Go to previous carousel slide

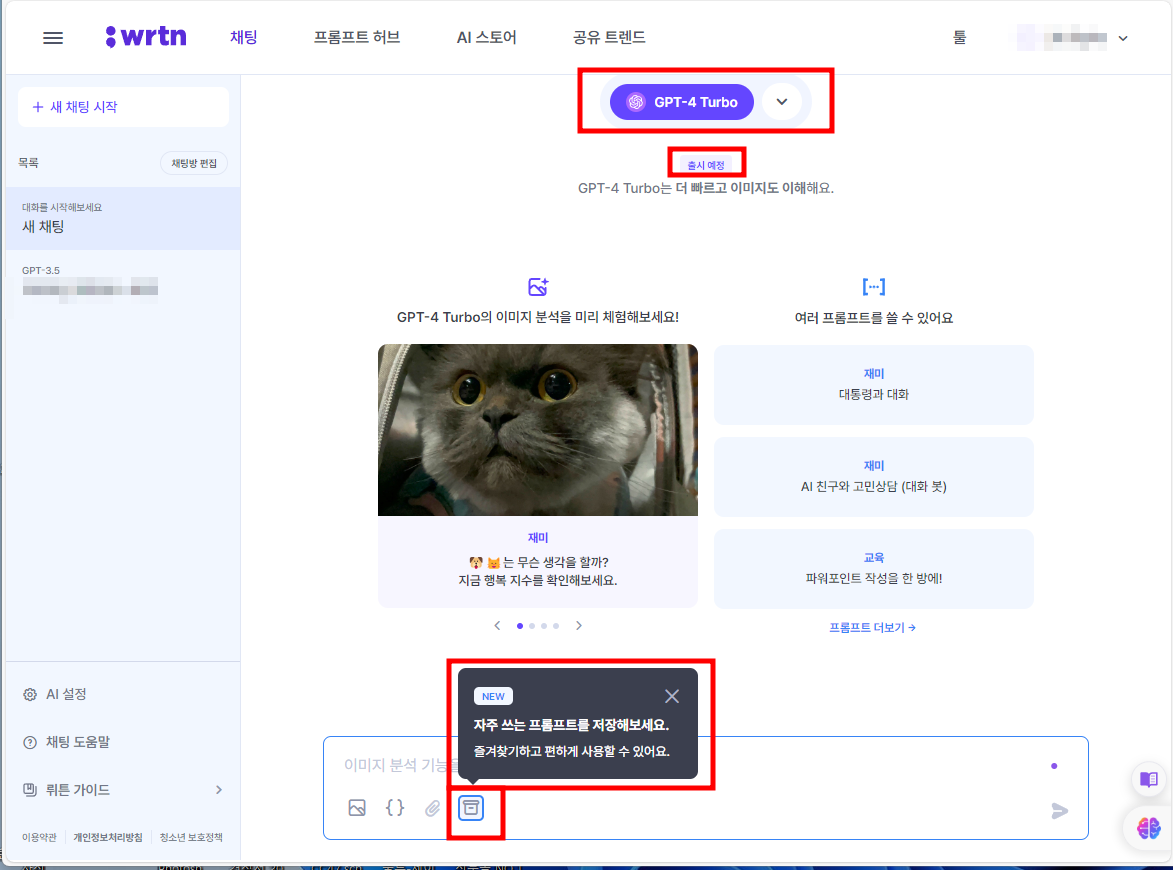tap(497, 625)
